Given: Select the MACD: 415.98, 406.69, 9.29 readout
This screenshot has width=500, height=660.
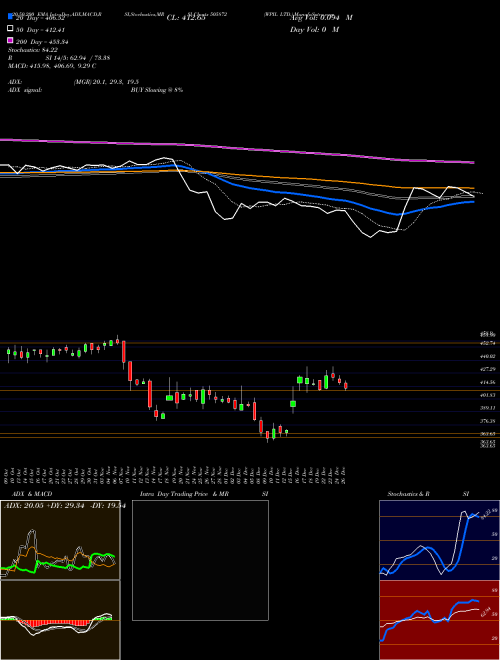Looking at the screenshot, I should click(x=52, y=66).
